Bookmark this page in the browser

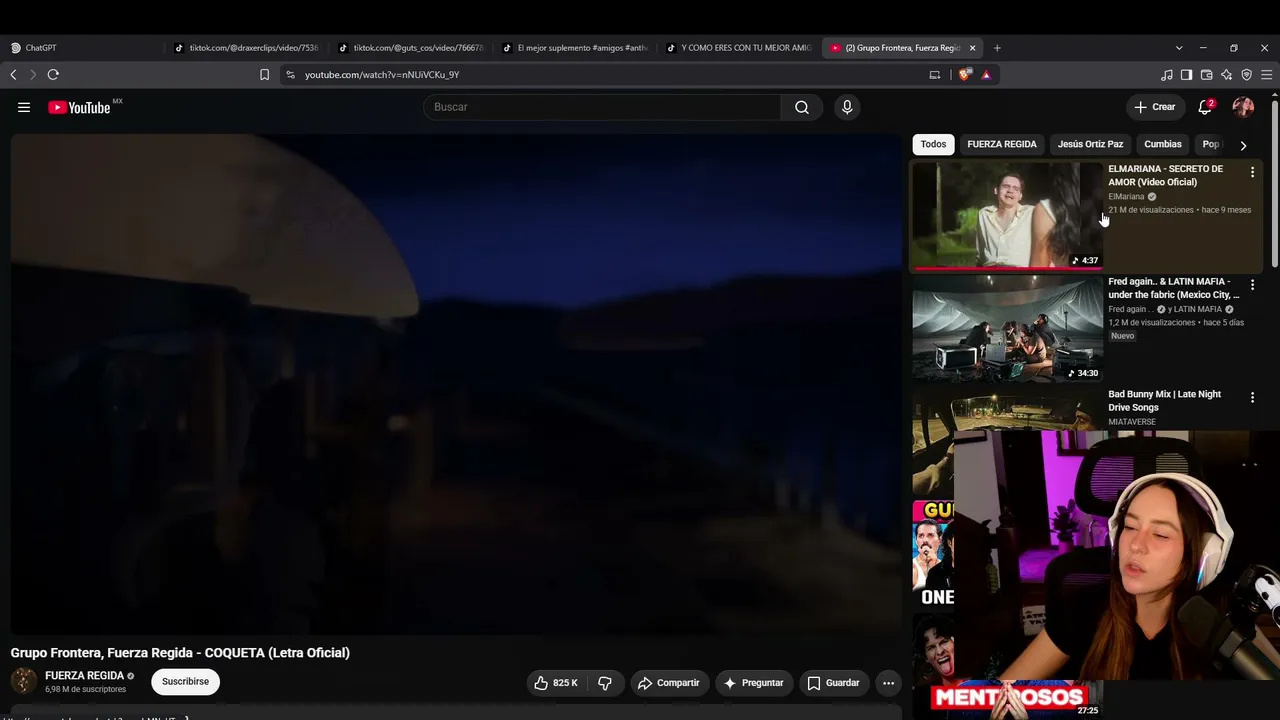pyautogui.click(x=264, y=75)
